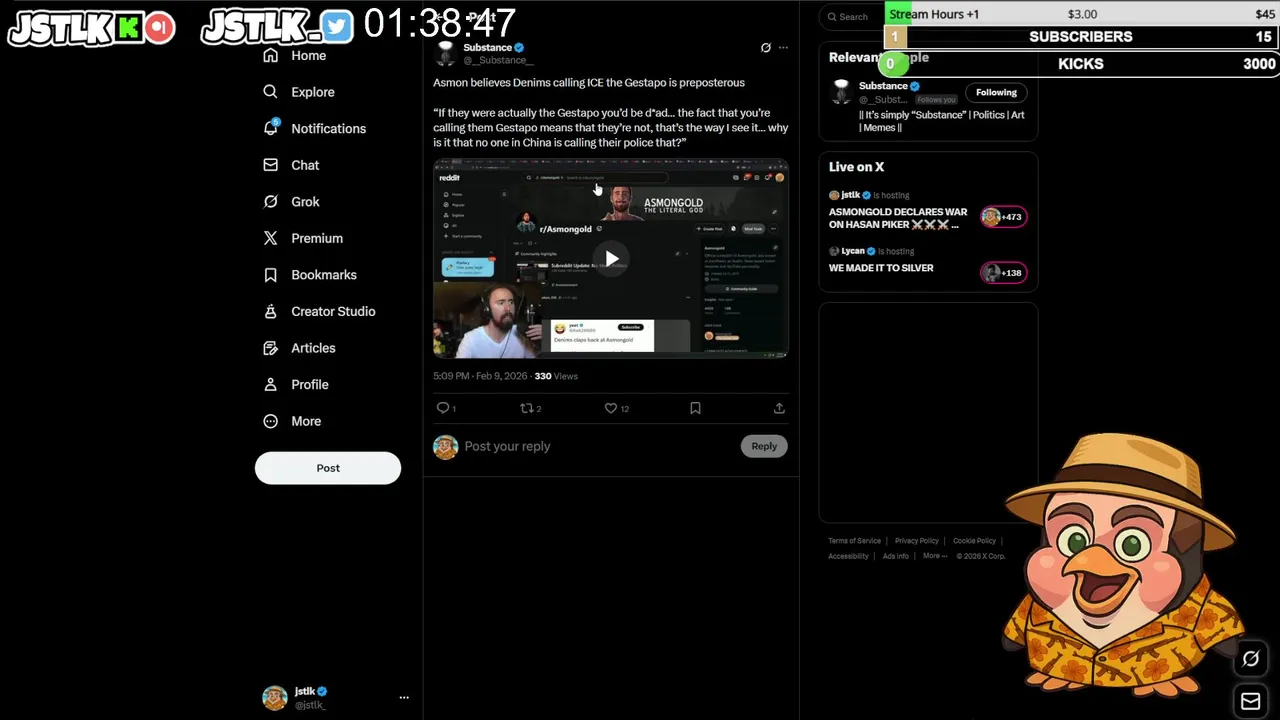Click the Notifications bell icon

click(x=270, y=128)
